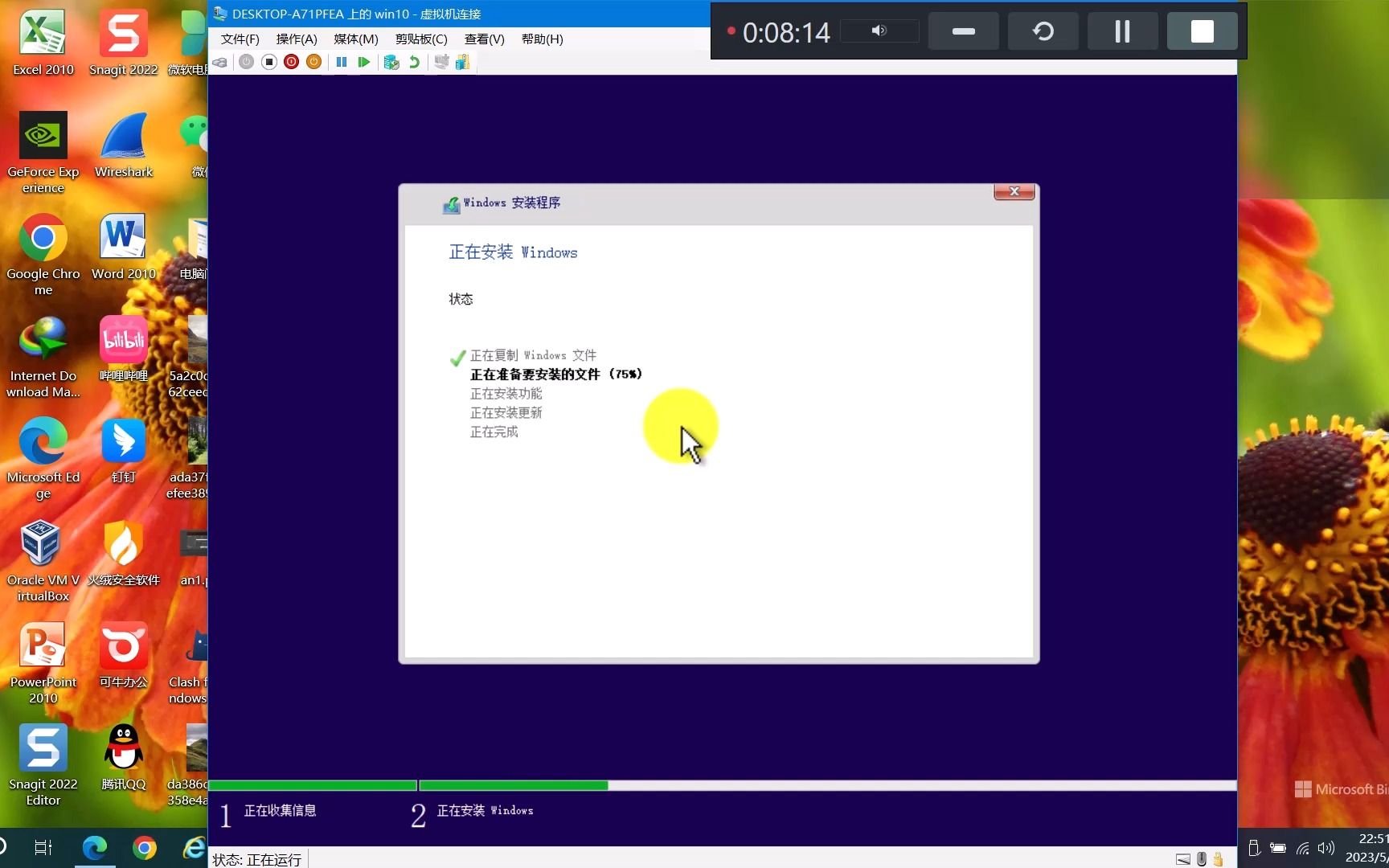Open Excel 2010 desktop icon
This screenshot has width=1389, height=868.
point(43,43)
